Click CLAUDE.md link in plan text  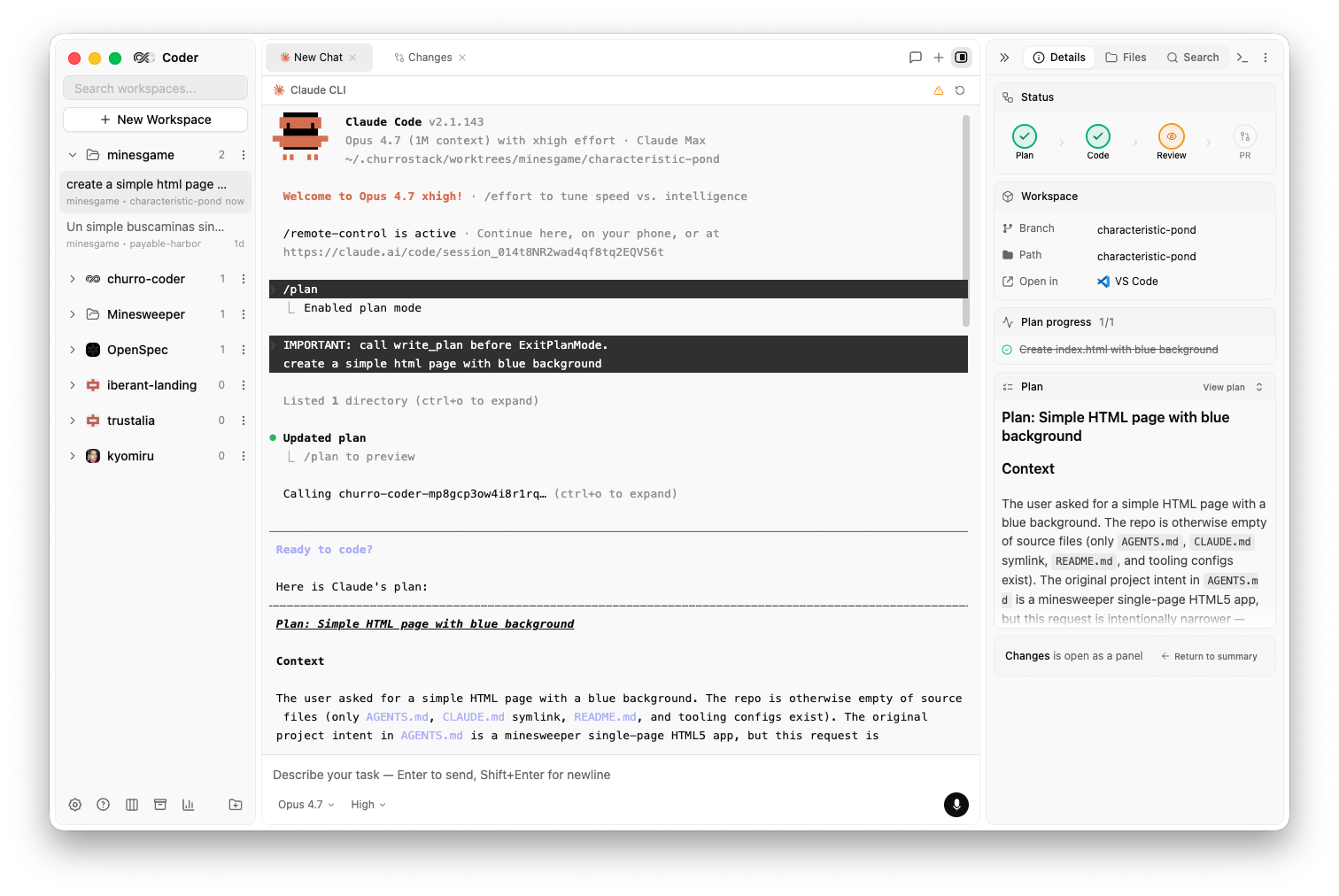(x=473, y=717)
